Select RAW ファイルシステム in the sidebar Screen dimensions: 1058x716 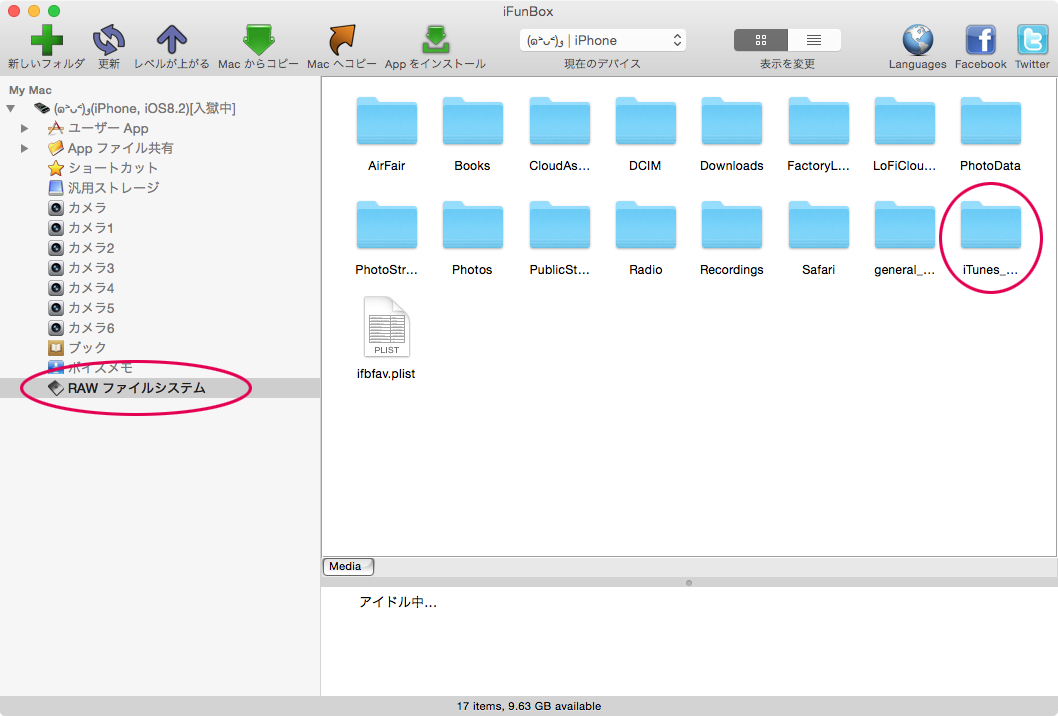[x=160, y=388]
